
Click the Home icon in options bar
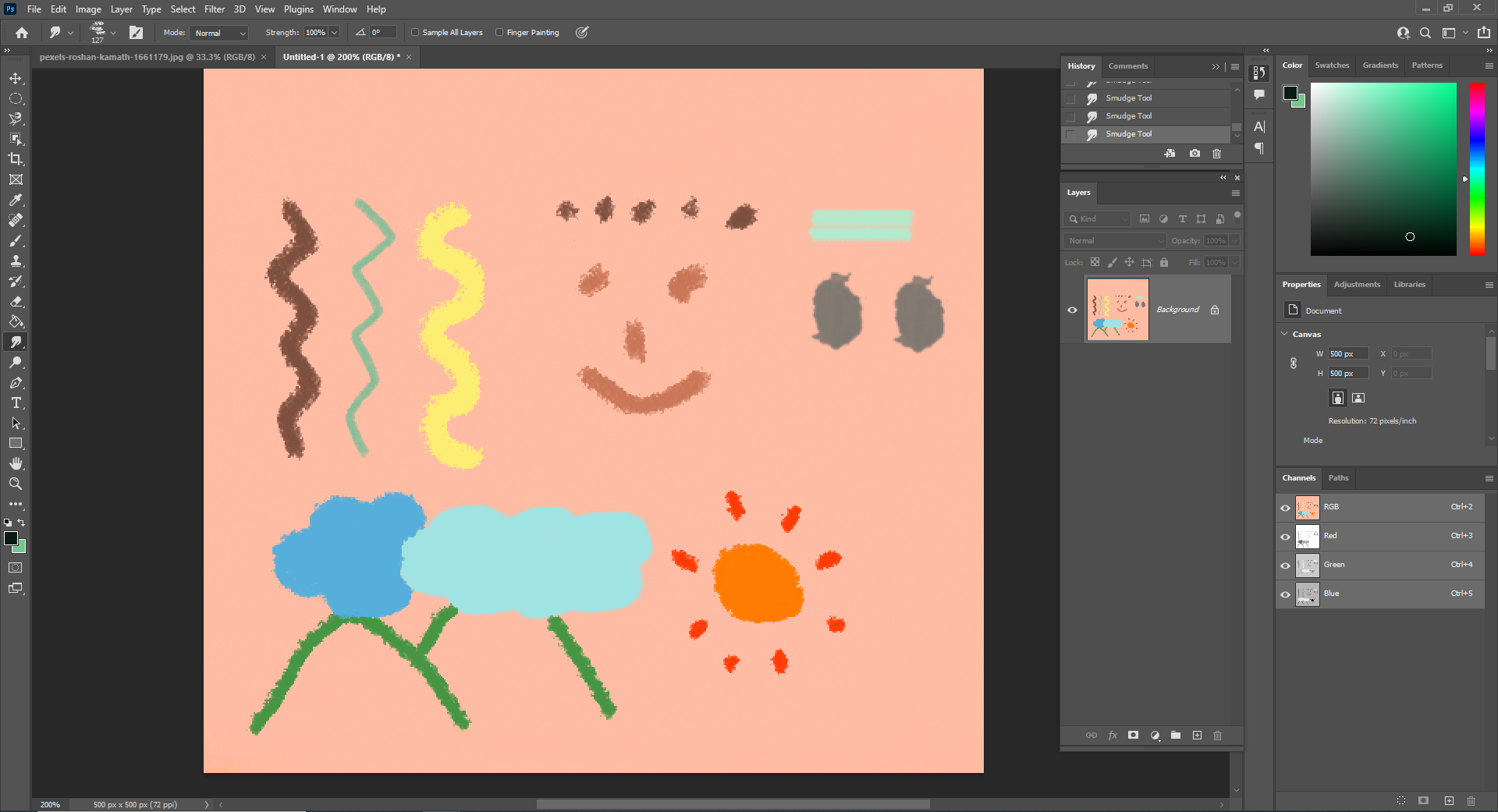point(22,33)
